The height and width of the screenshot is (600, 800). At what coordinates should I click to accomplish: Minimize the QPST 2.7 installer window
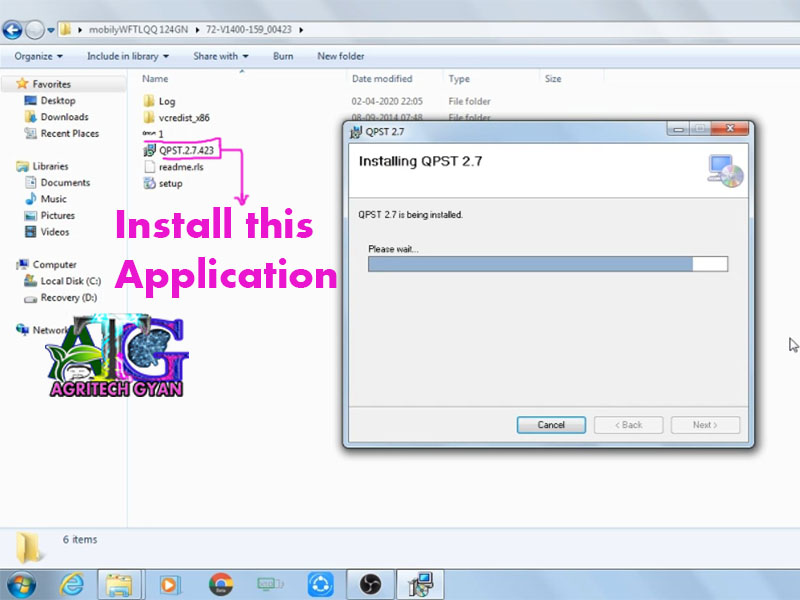click(x=678, y=129)
